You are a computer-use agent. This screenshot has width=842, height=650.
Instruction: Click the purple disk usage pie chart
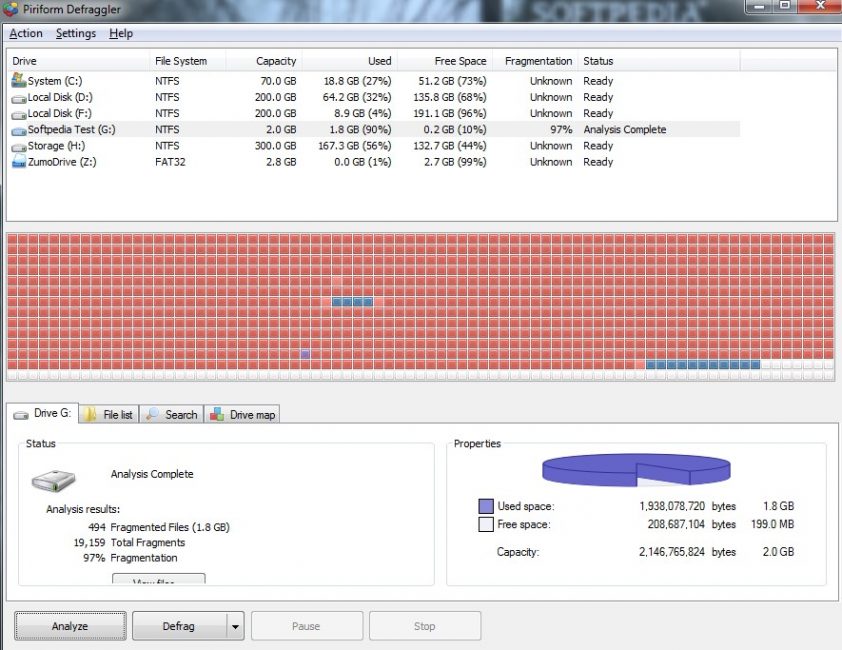636,470
